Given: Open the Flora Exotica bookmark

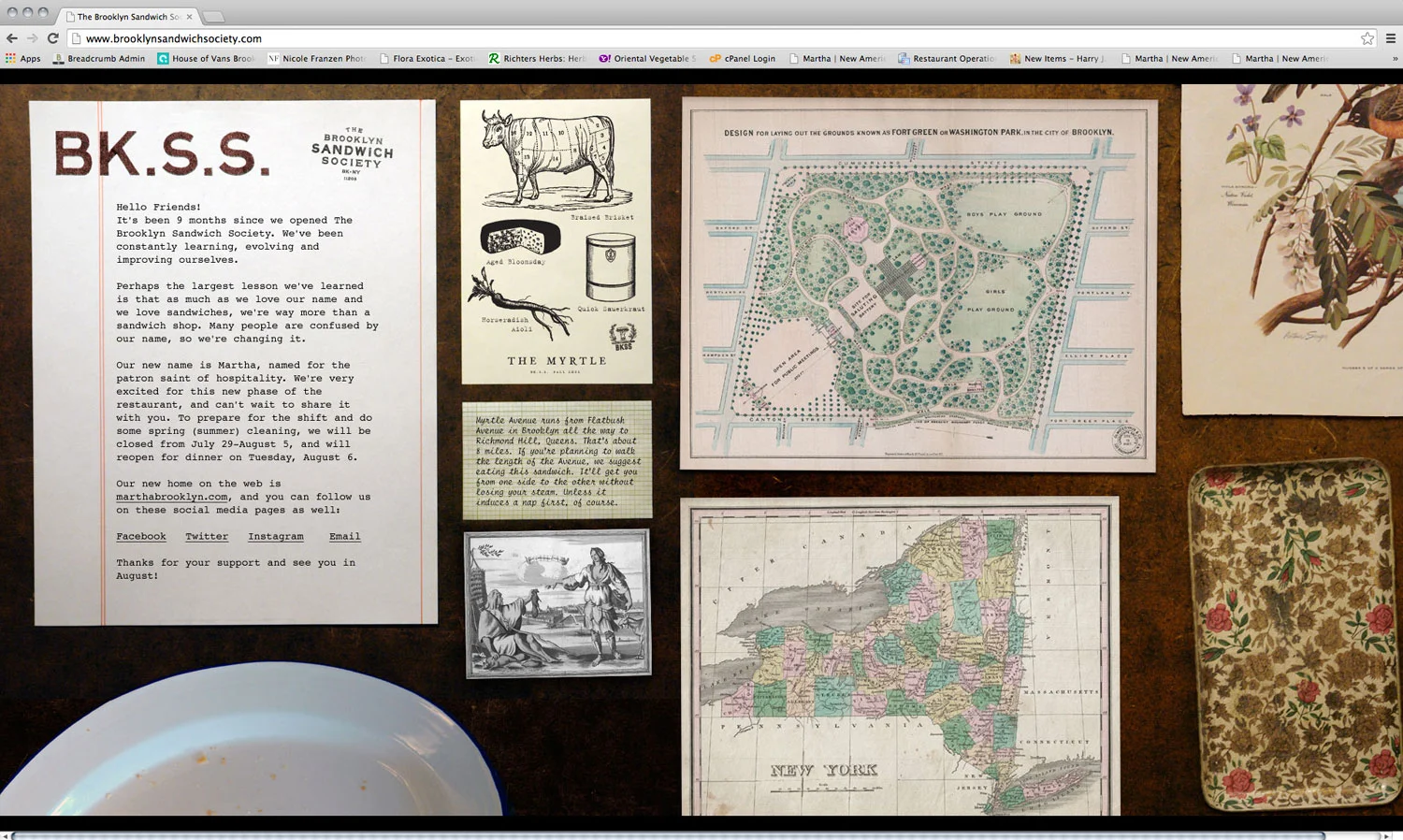Looking at the screenshot, I should click(x=427, y=58).
